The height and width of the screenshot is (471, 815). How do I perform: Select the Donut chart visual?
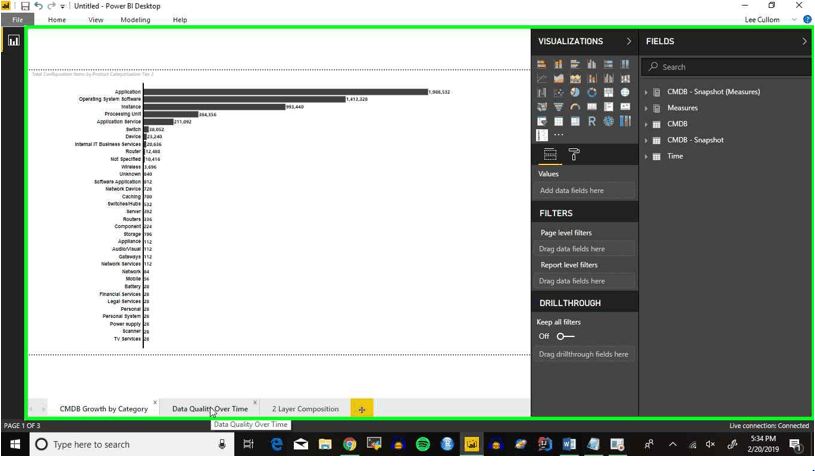click(x=591, y=93)
